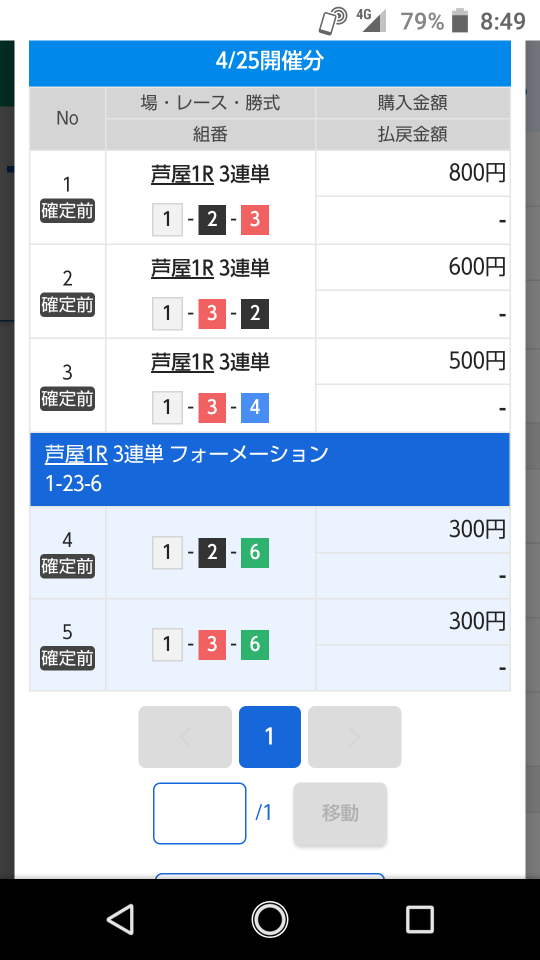Open 芦屋1R link in bet row 3

coord(182,362)
